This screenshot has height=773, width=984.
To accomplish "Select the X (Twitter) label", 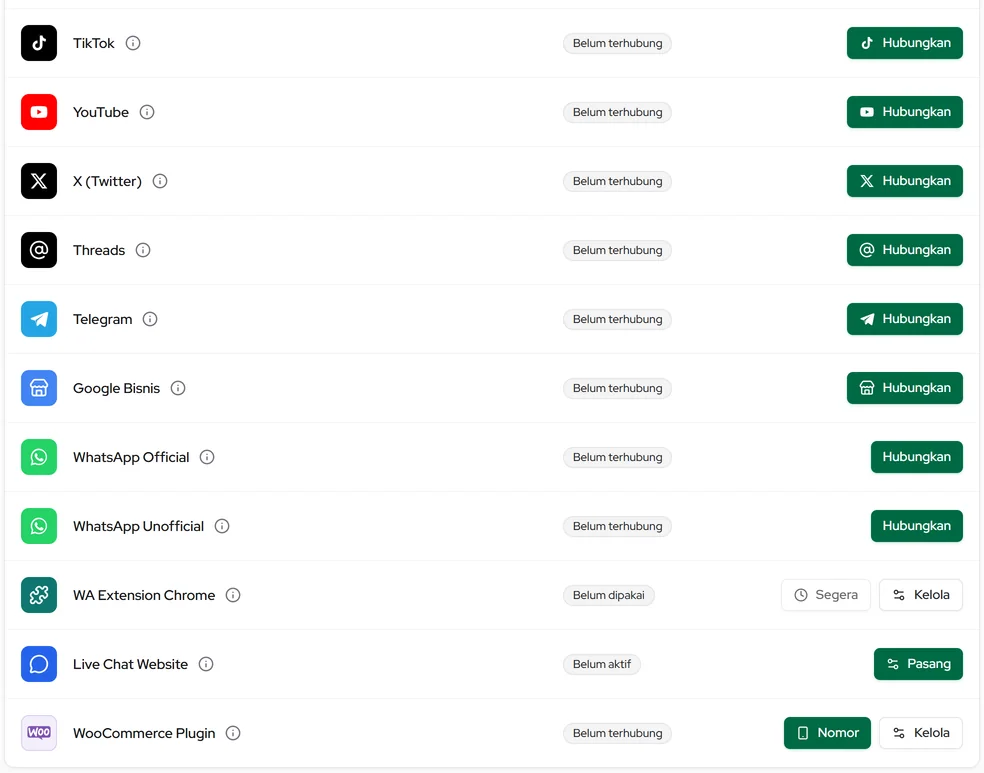I will click(x=107, y=181).
